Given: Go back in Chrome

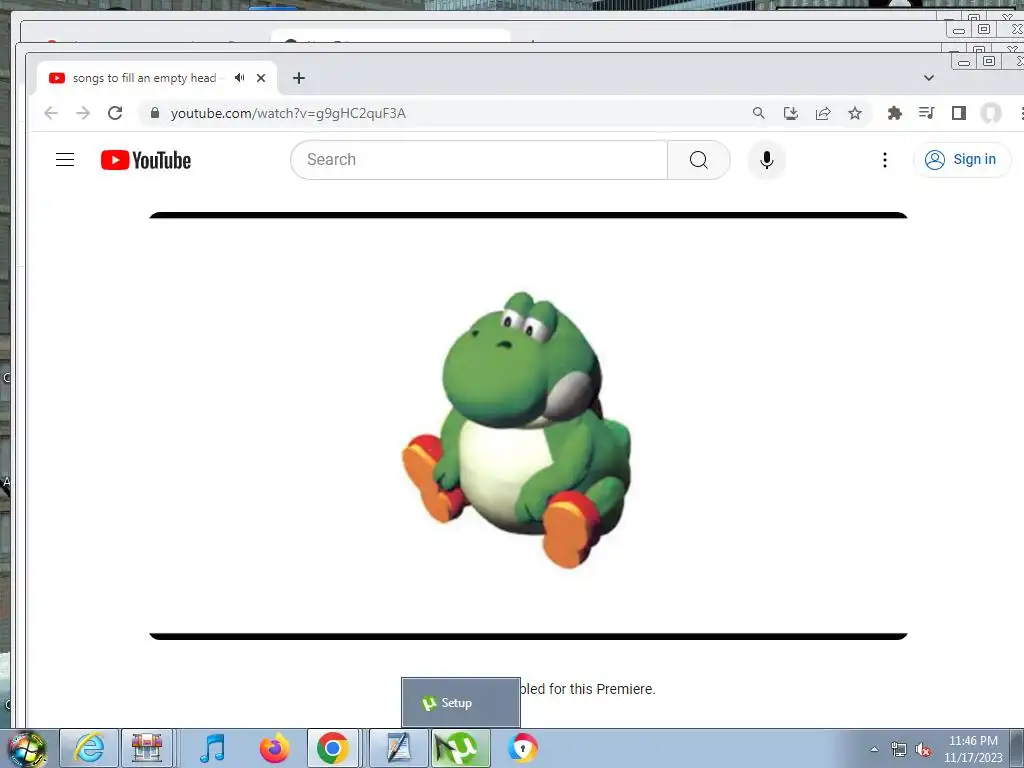Looking at the screenshot, I should (x=51, y=113).
